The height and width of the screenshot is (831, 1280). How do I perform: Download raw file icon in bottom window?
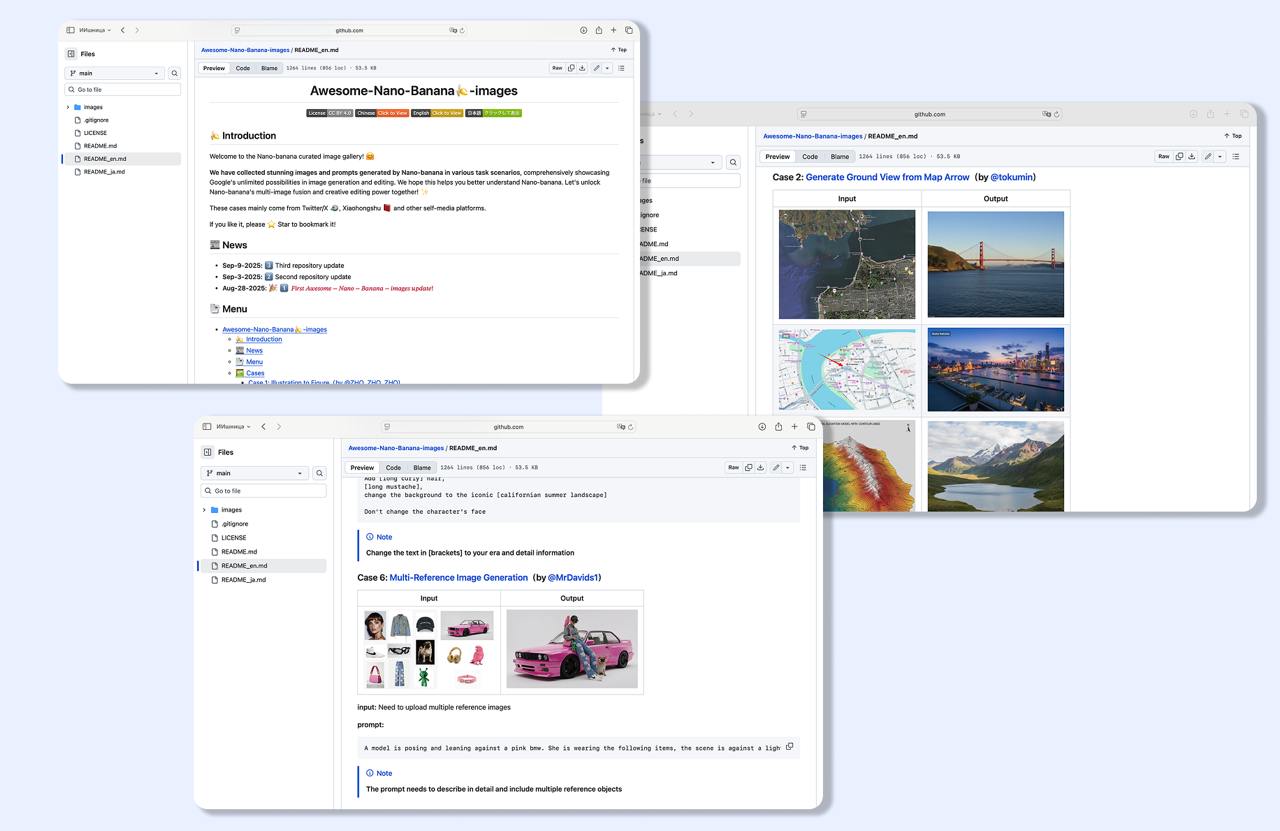click(x=760, y=467)
